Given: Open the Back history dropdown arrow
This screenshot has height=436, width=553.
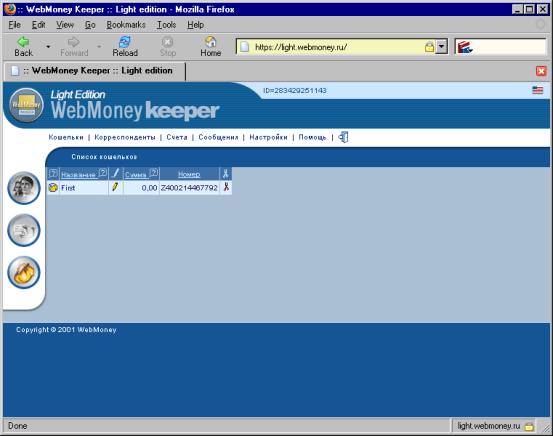Looking at the screenshot, I should (48, 47).
